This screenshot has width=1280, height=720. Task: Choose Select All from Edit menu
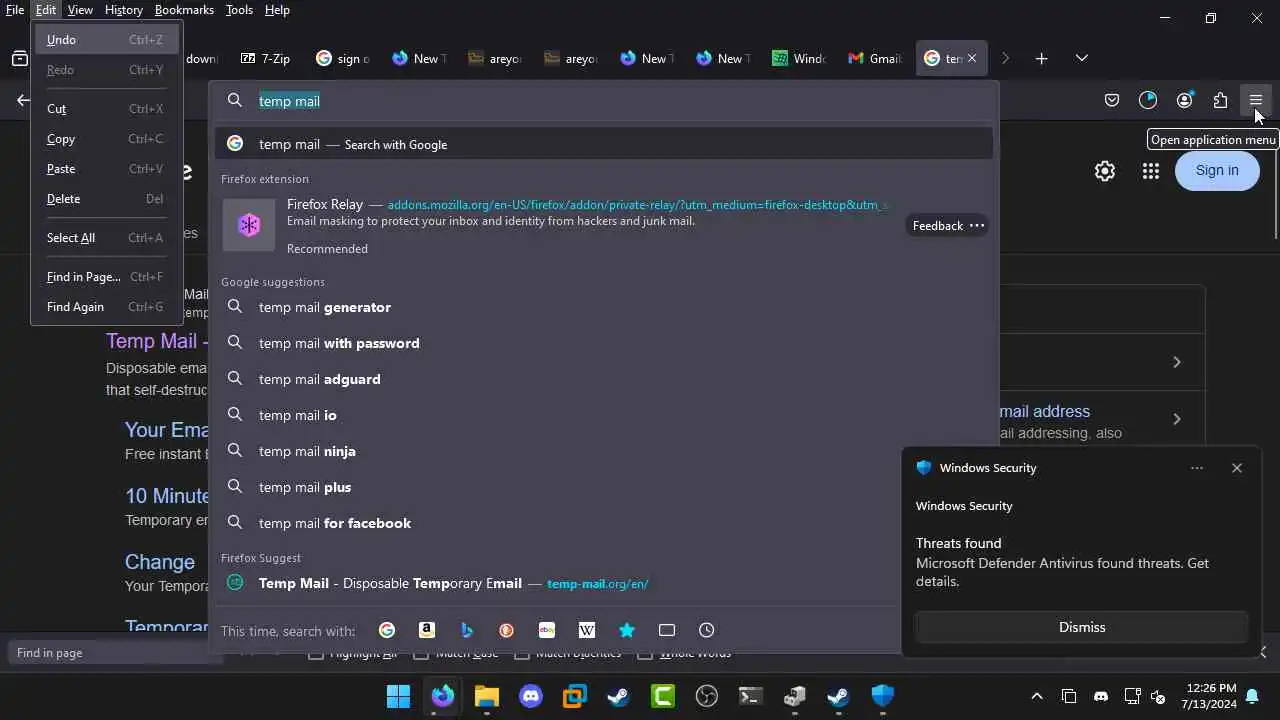(106, 238)
